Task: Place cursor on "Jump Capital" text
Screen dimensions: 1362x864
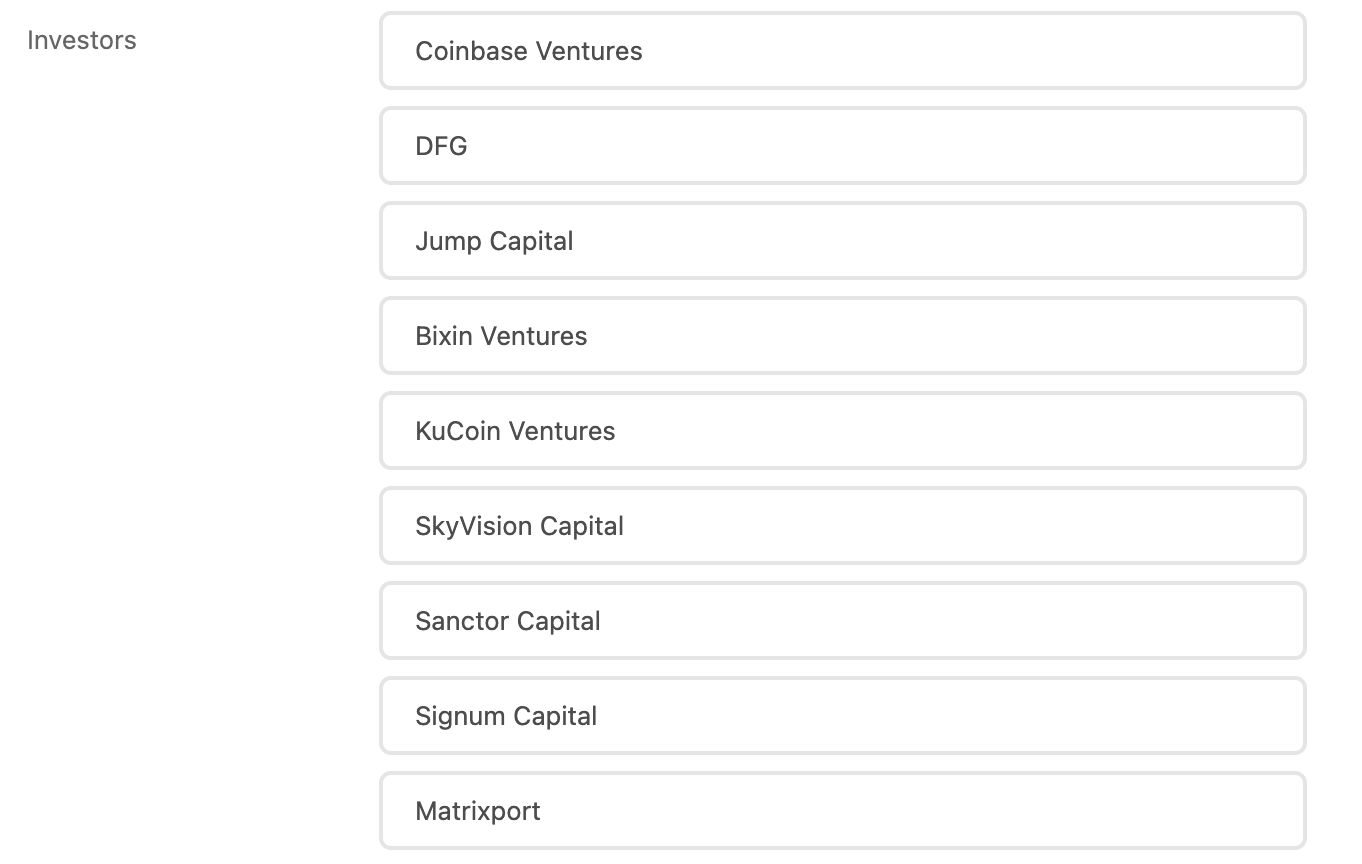Action: (x=494, y=241)
